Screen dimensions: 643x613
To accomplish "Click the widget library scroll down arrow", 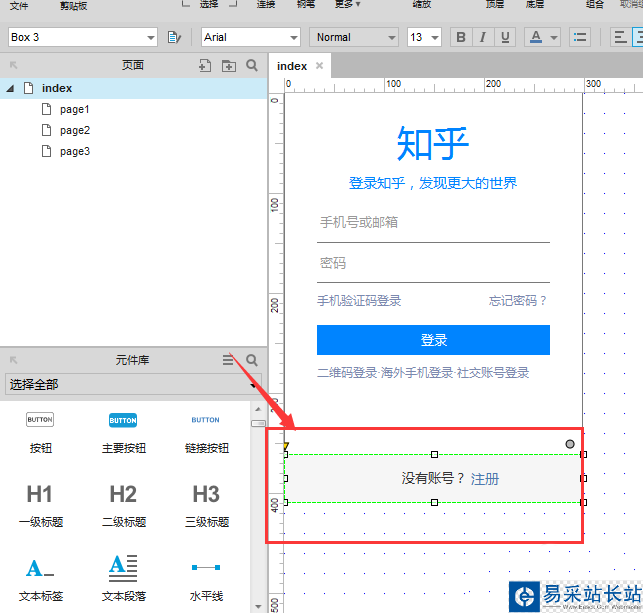I will click(258, 606).
